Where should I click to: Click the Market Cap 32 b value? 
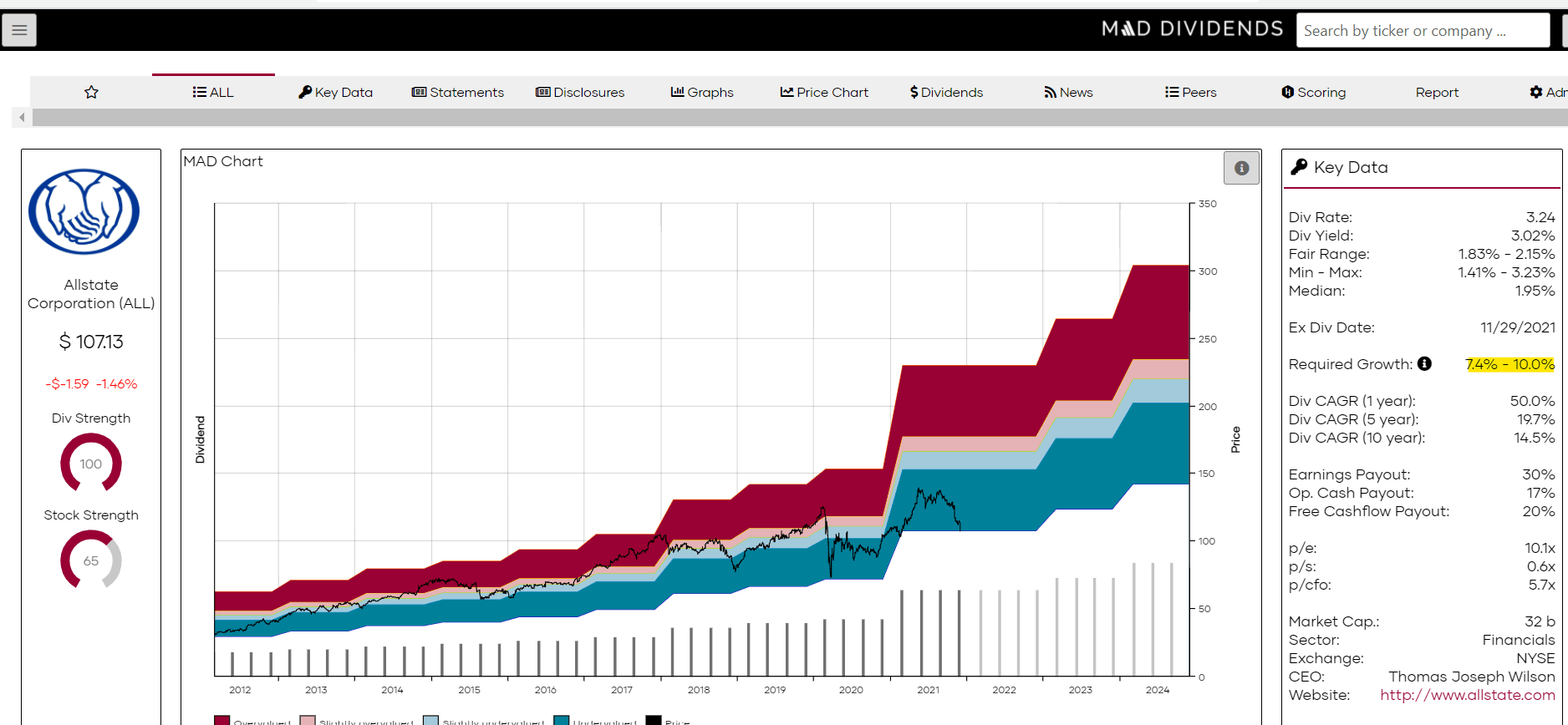1540,621
